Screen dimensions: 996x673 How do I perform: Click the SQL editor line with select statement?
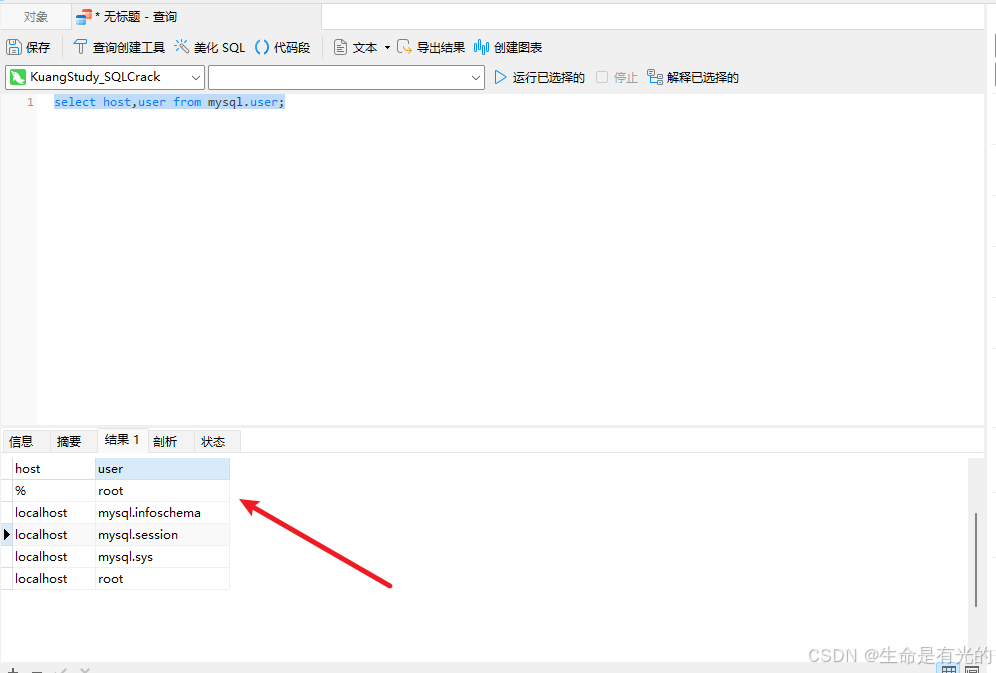coord(169,102)
